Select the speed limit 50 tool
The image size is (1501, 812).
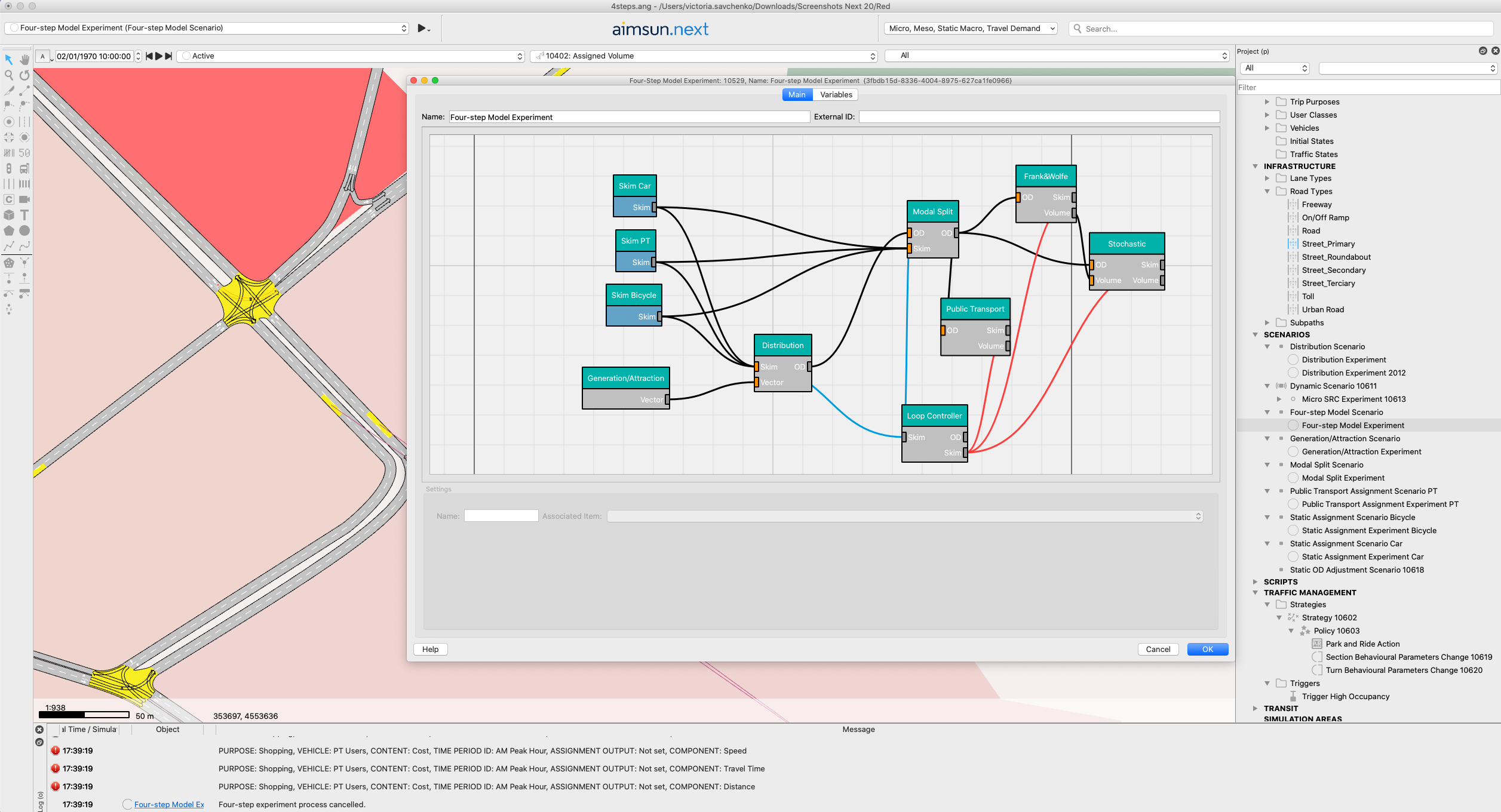coord(24,153)
